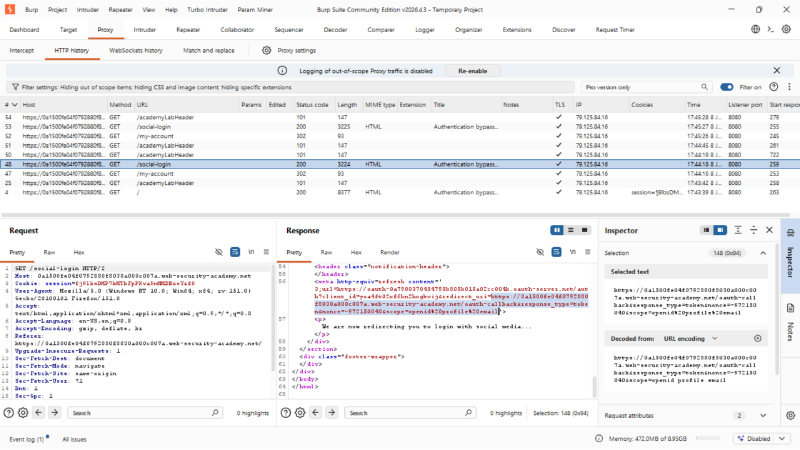Go to previous match in Request search

pos(39,412)
